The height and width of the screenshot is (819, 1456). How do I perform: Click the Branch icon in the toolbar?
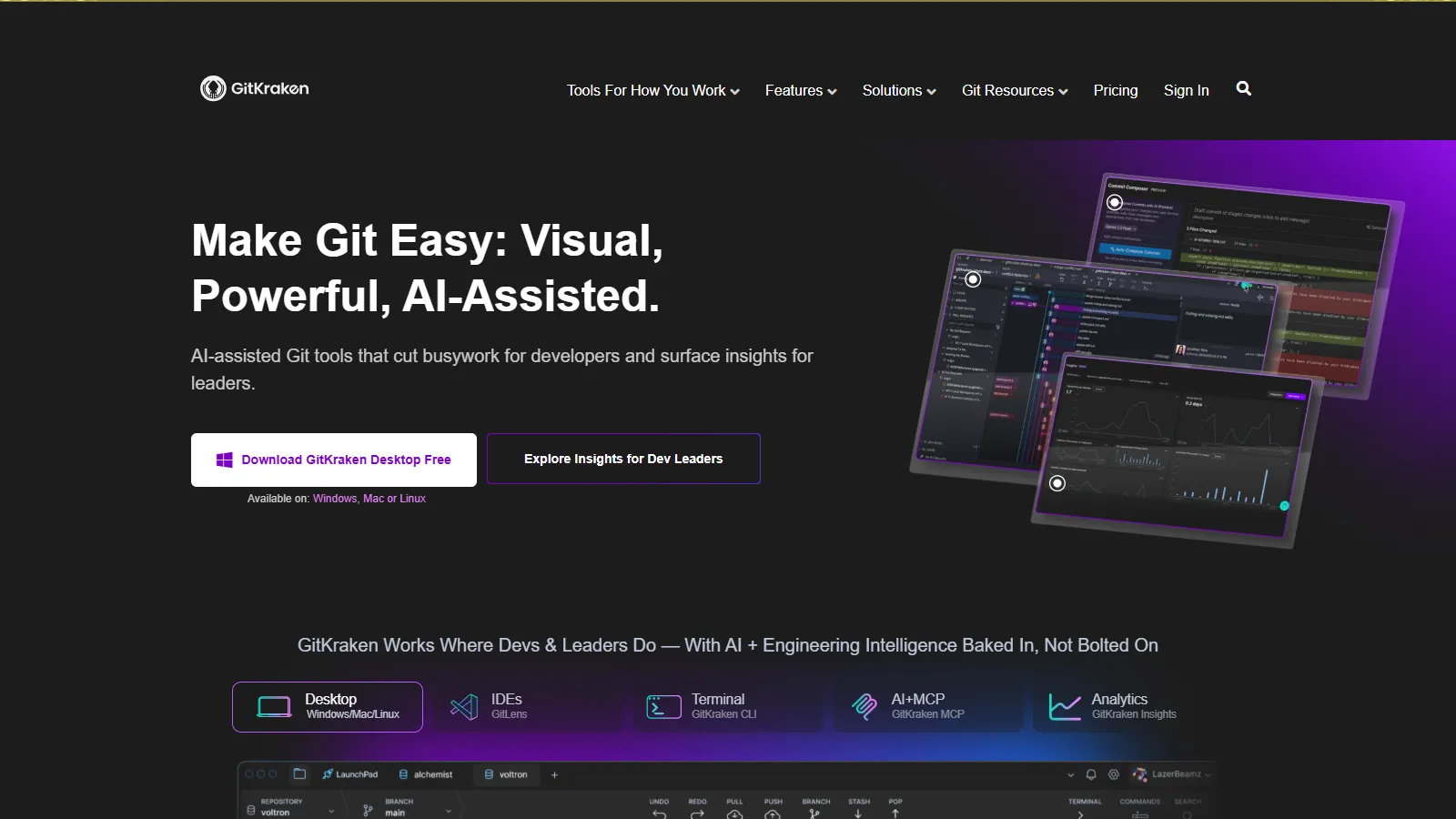(814, 814)
